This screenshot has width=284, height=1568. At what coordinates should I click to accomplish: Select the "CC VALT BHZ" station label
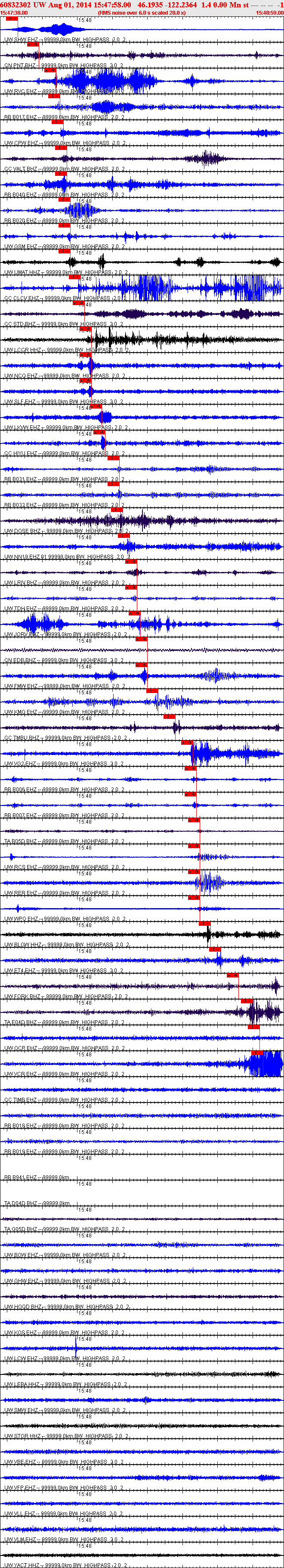(21, 169)
